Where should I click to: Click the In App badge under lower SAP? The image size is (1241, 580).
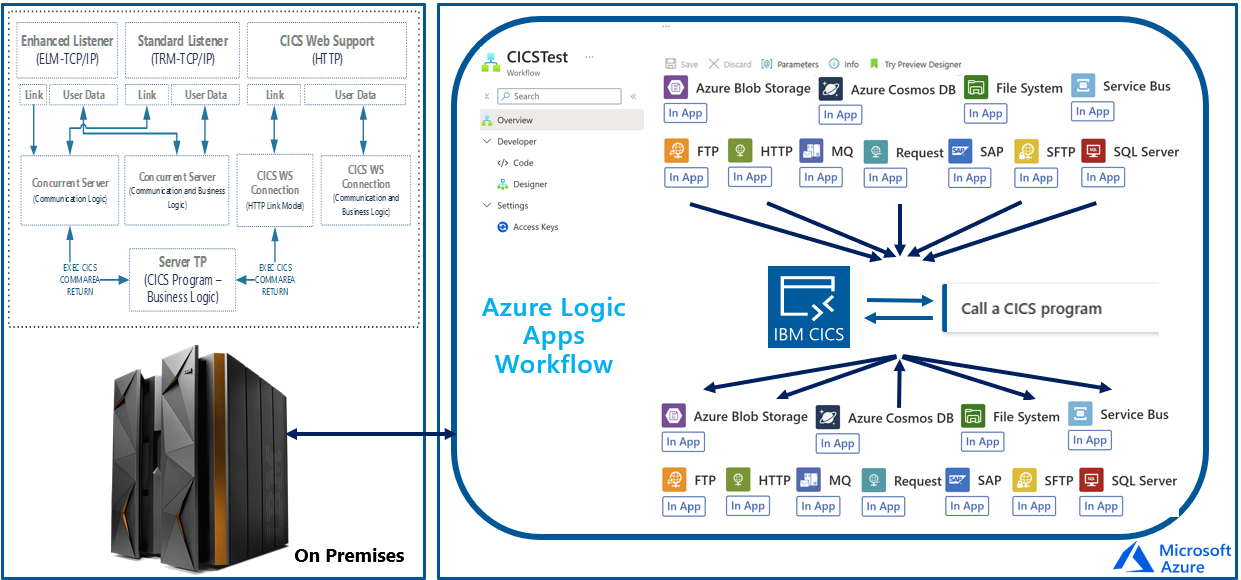967,506
